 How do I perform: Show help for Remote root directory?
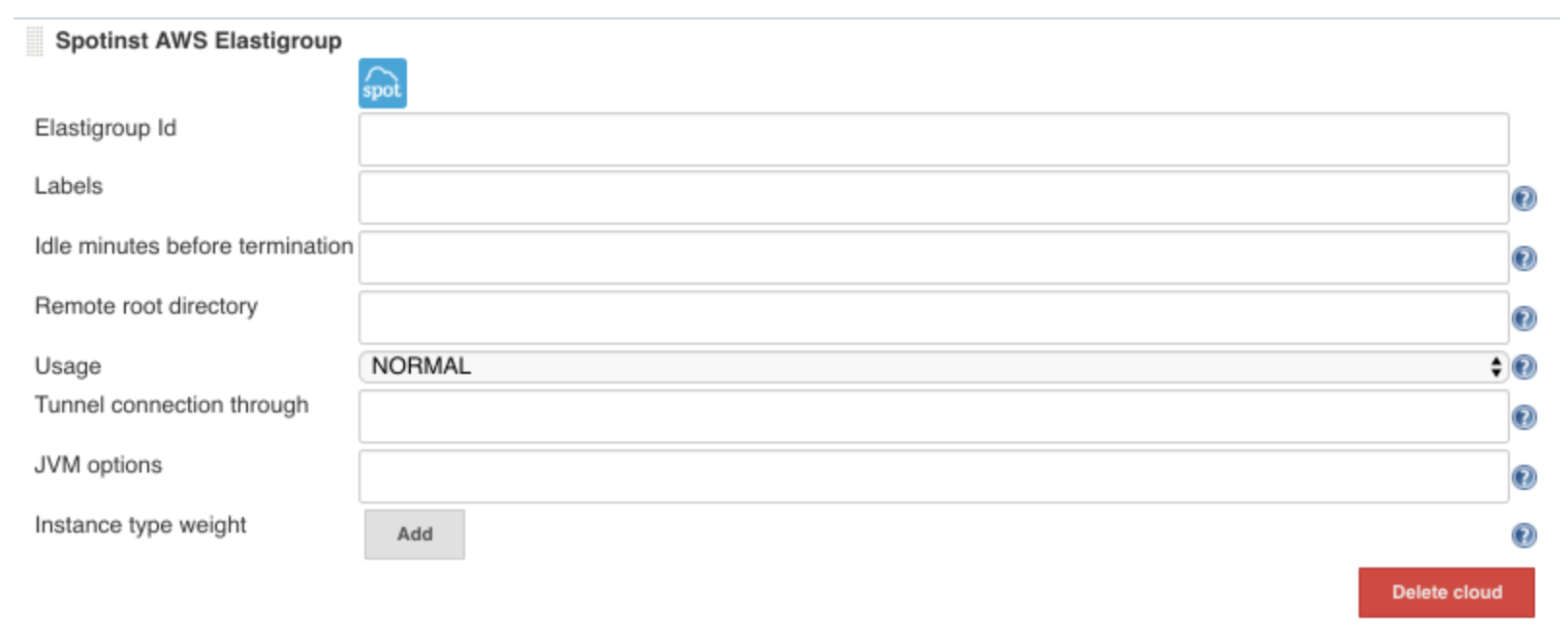pyautogui.click(x=1523, y=319)
